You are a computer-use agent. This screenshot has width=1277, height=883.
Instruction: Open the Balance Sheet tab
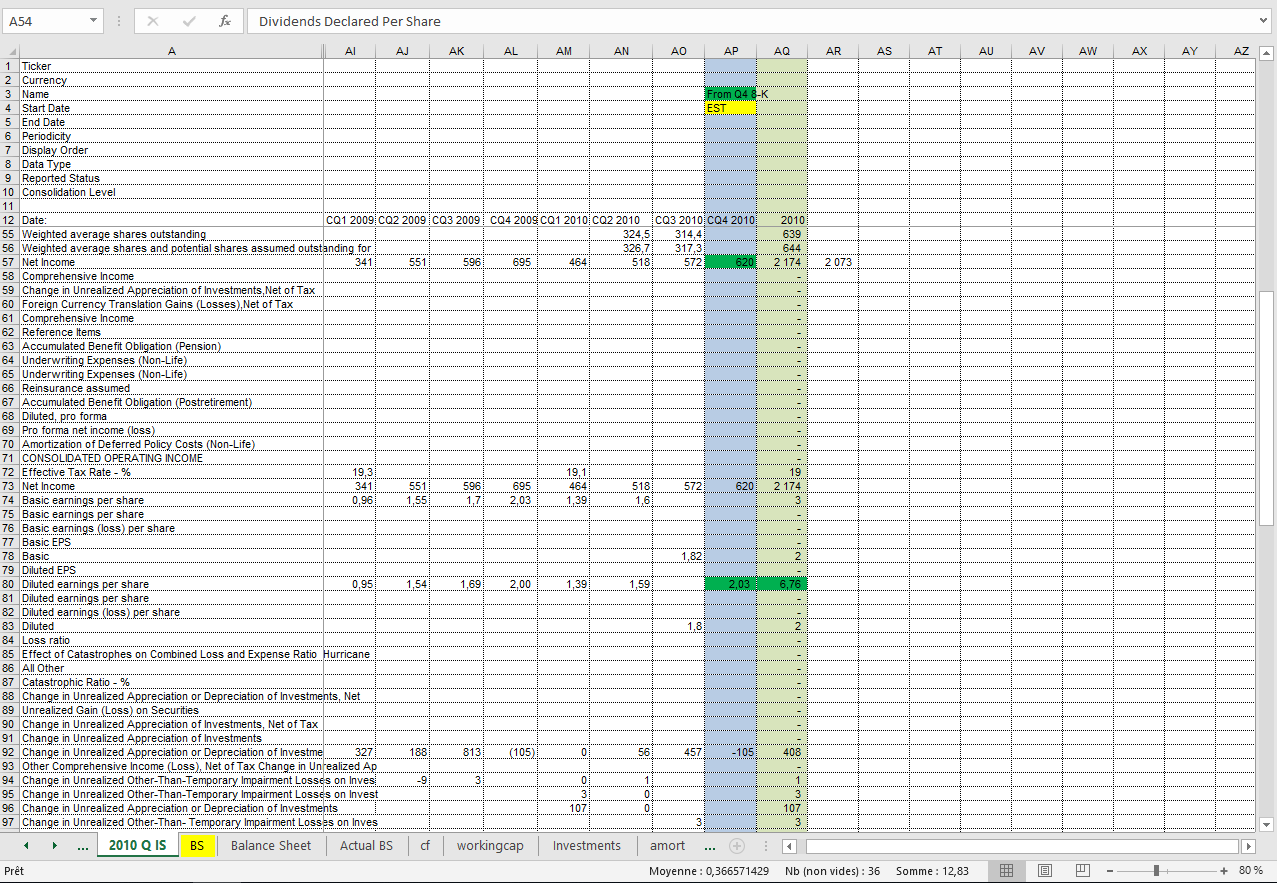pos(271,846)
